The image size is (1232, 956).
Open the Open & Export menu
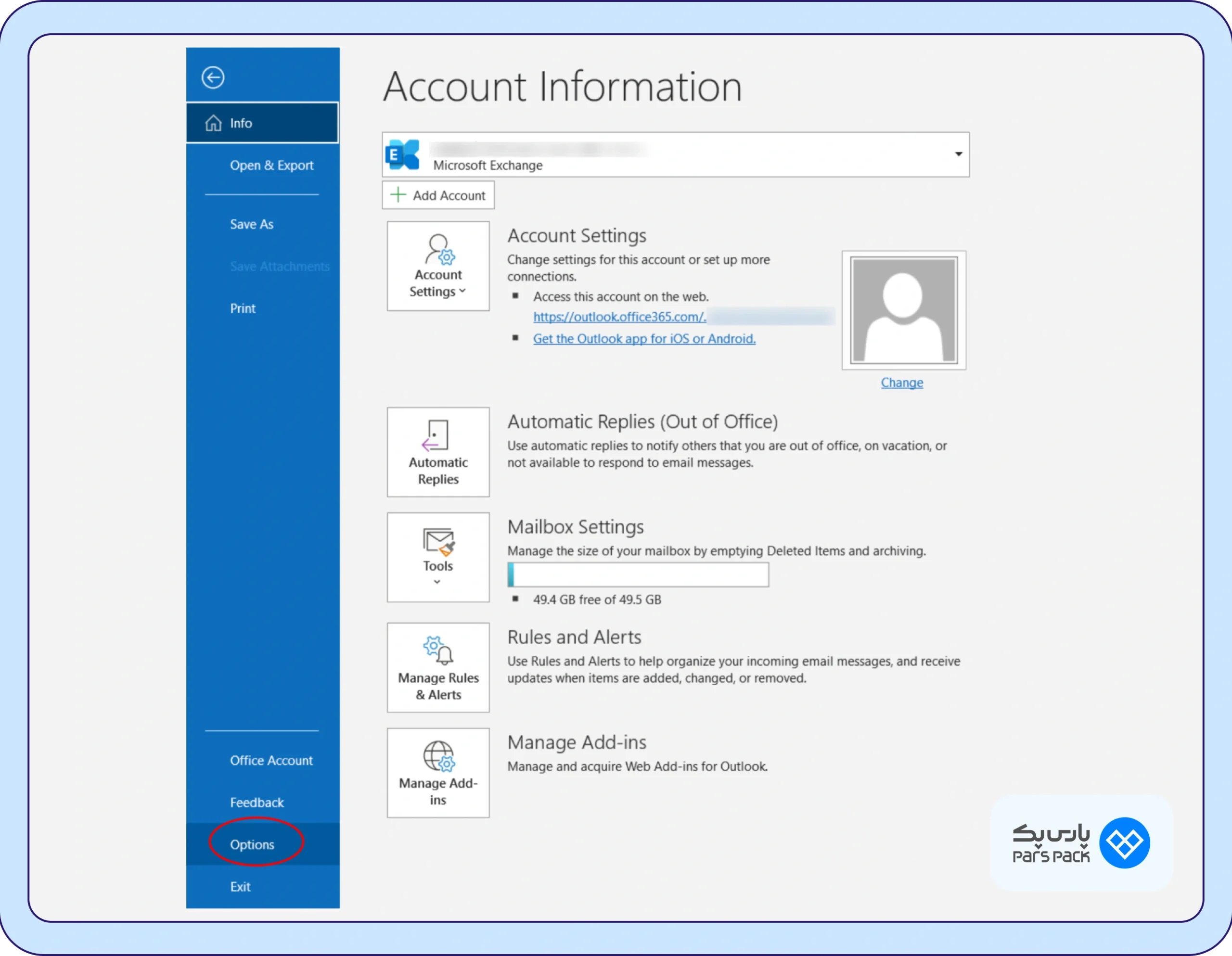271,165
